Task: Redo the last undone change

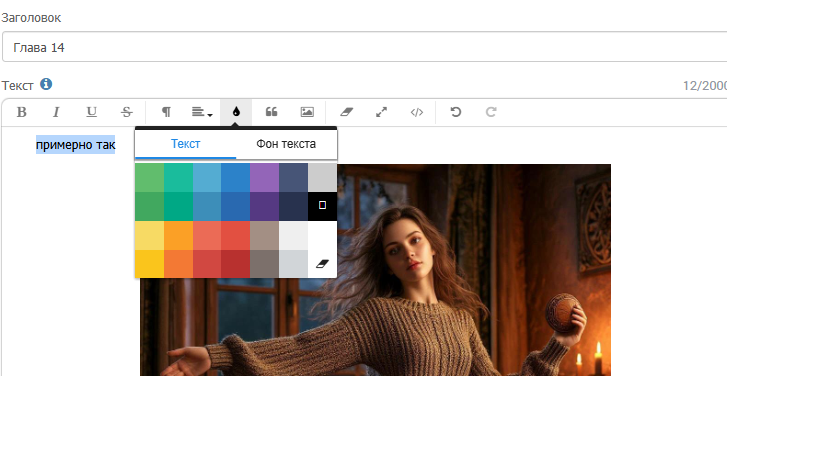Action: [491, 112]
